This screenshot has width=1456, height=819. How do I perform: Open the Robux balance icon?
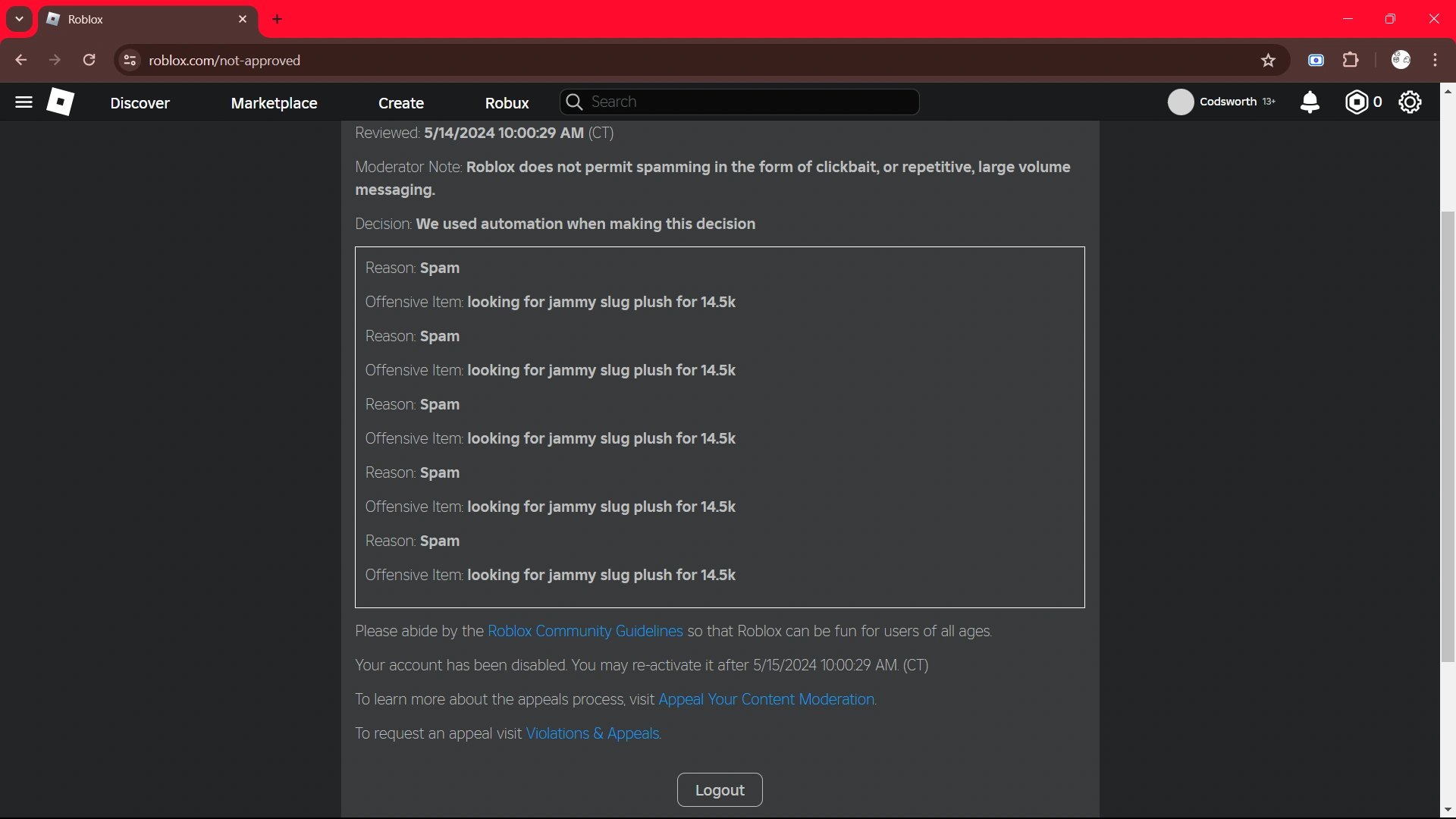point(1356,102)
